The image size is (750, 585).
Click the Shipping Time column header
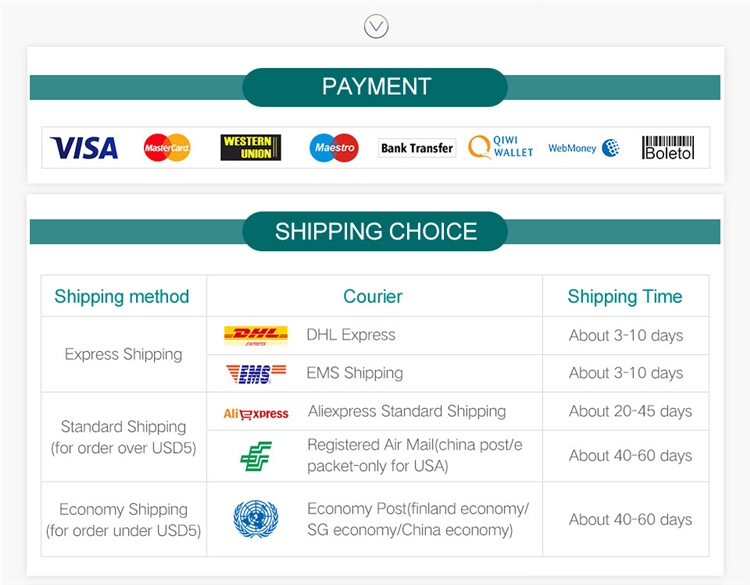pyautogui.click(x=625, y=296)
